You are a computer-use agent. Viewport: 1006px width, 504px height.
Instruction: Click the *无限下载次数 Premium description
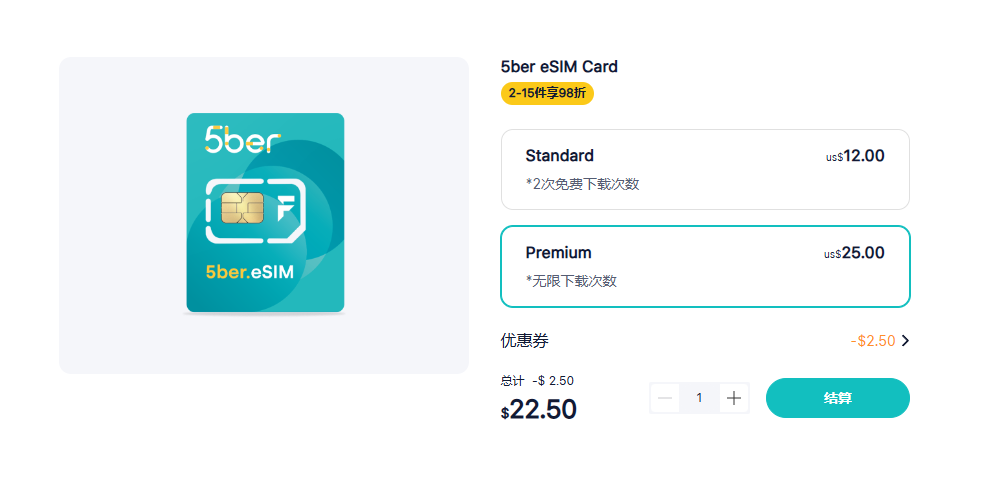tap(571, 281)
